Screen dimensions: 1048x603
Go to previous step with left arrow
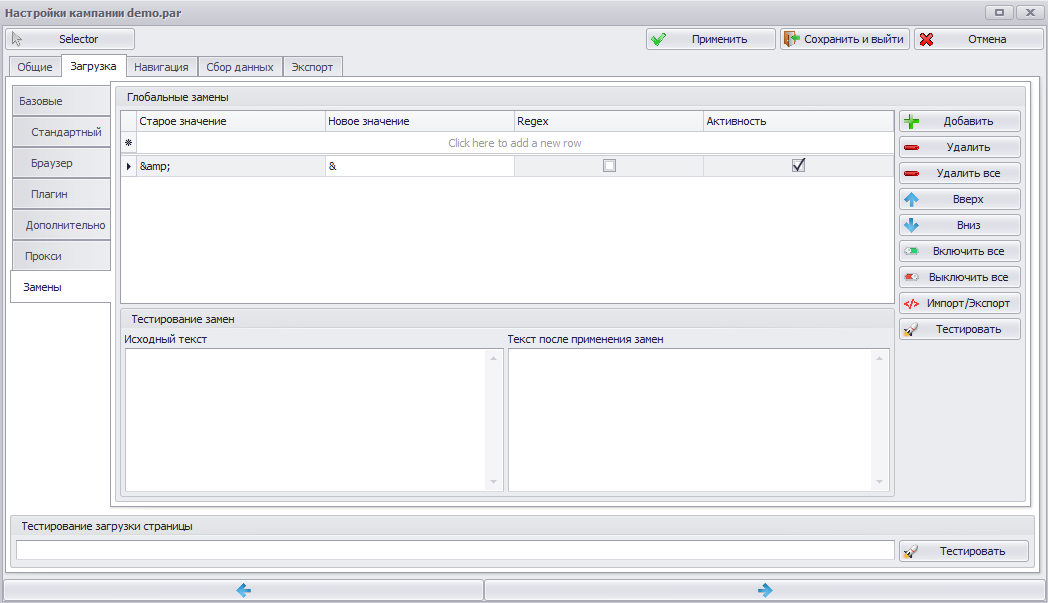244,590
